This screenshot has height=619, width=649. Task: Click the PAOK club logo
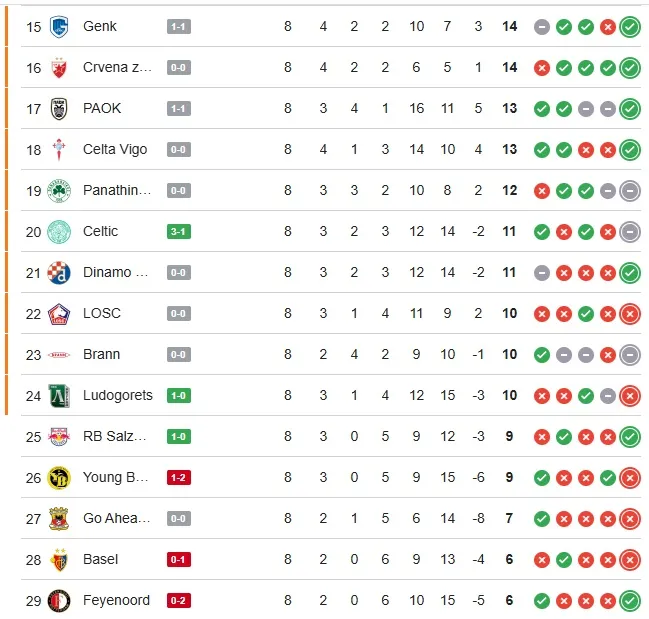60,108
